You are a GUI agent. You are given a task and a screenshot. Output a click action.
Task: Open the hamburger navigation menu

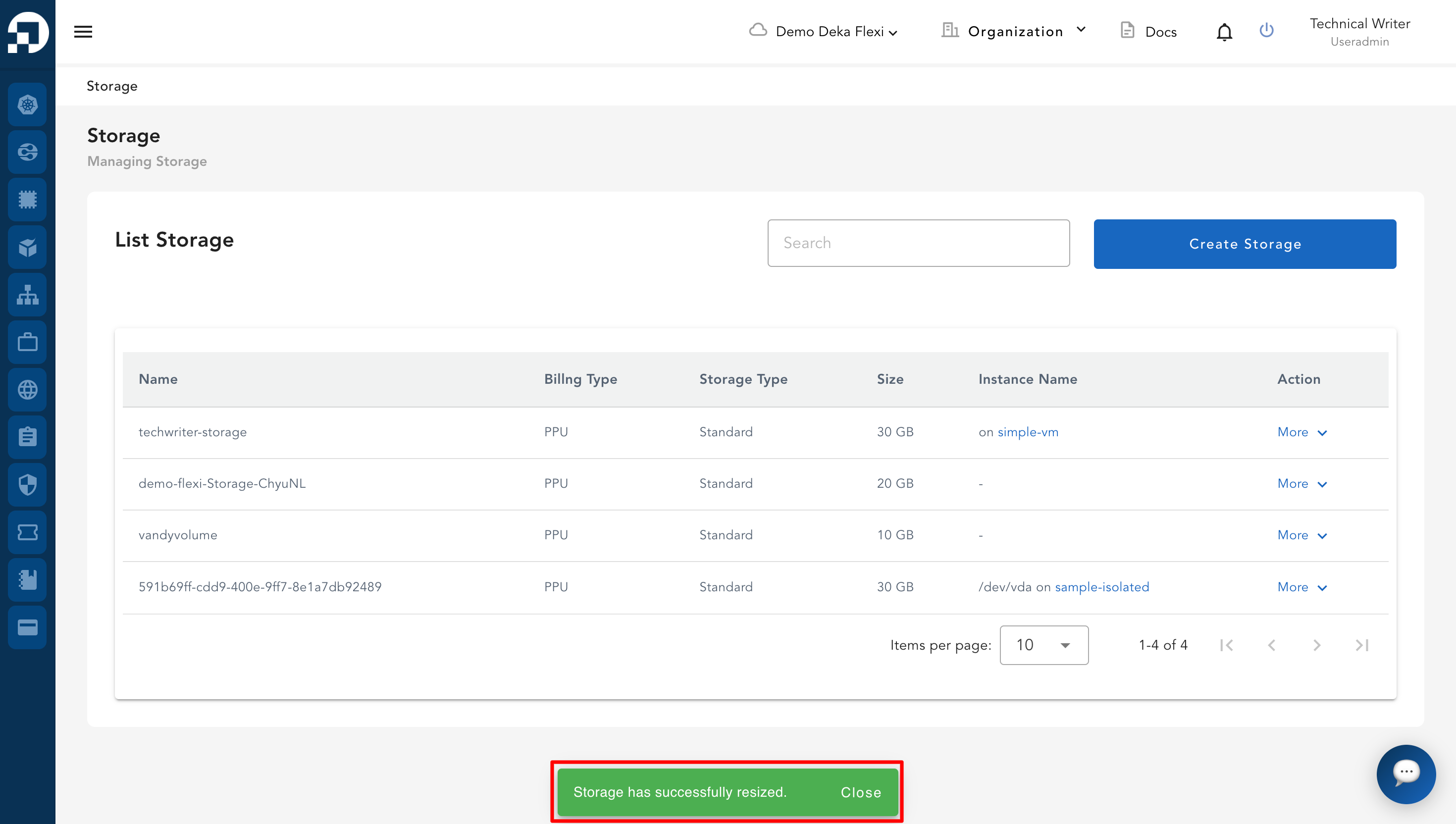click(x=83, y=32)
